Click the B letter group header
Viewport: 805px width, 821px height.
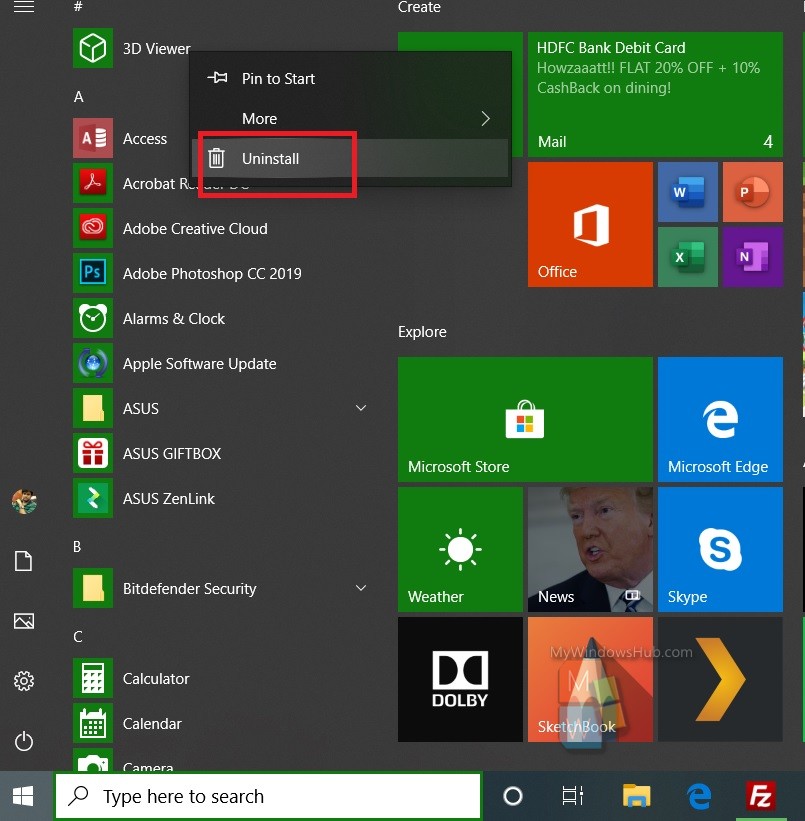(x=77, y=547)
